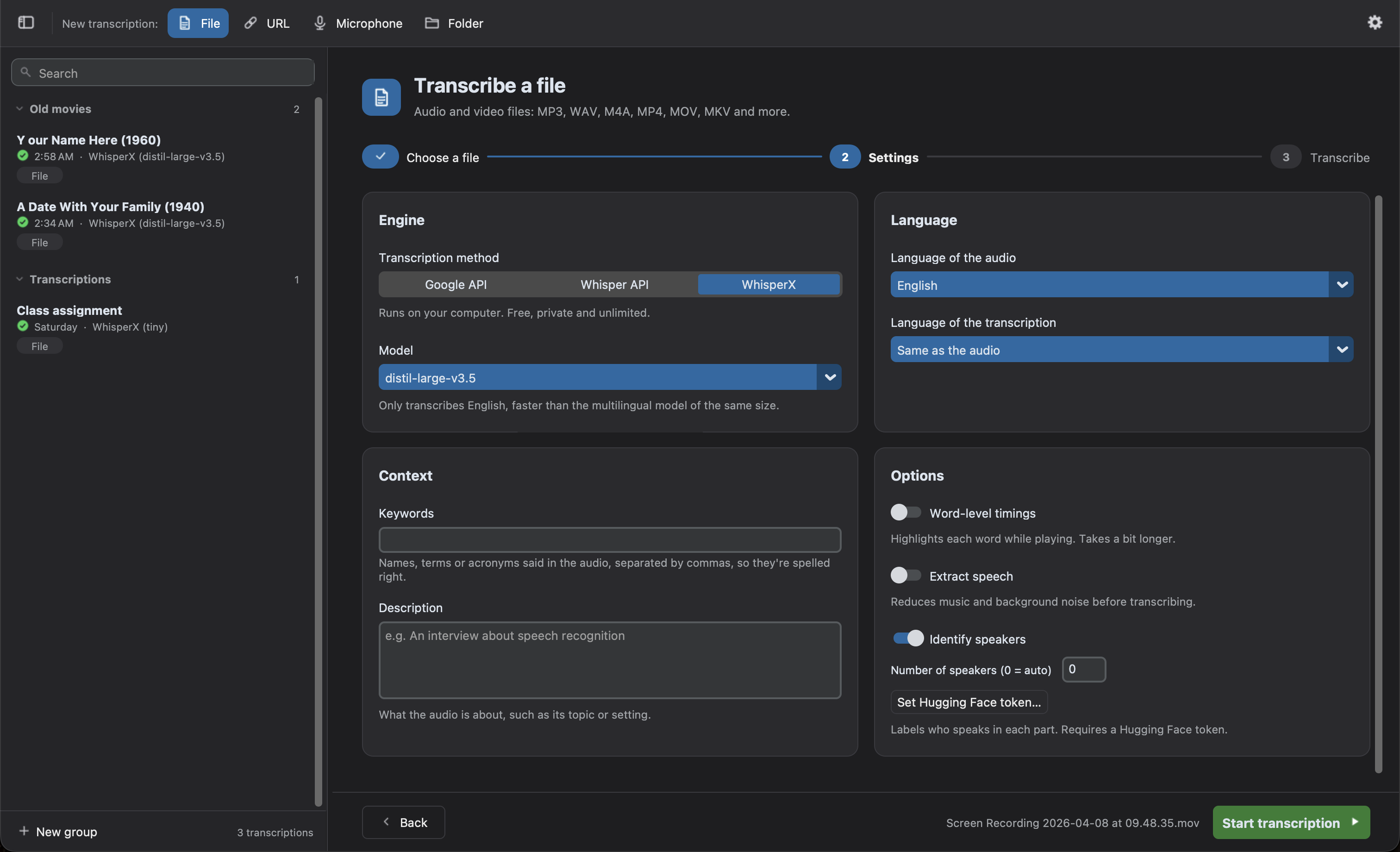Screen dimensions: 1400x852
Task: Open the Model dropdown distil-large-v3.5
Action: coord(610,377)
